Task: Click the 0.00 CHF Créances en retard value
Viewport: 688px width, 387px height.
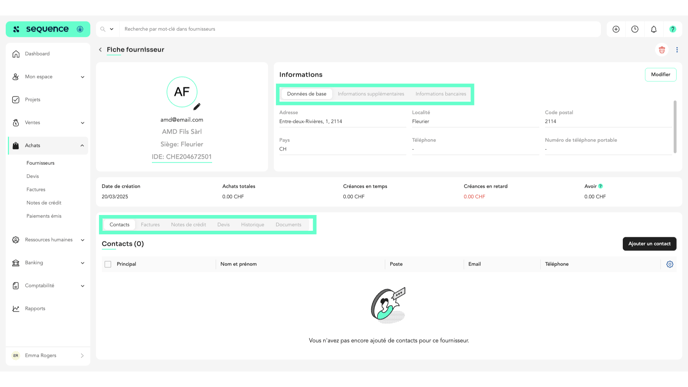Action: 474,197
